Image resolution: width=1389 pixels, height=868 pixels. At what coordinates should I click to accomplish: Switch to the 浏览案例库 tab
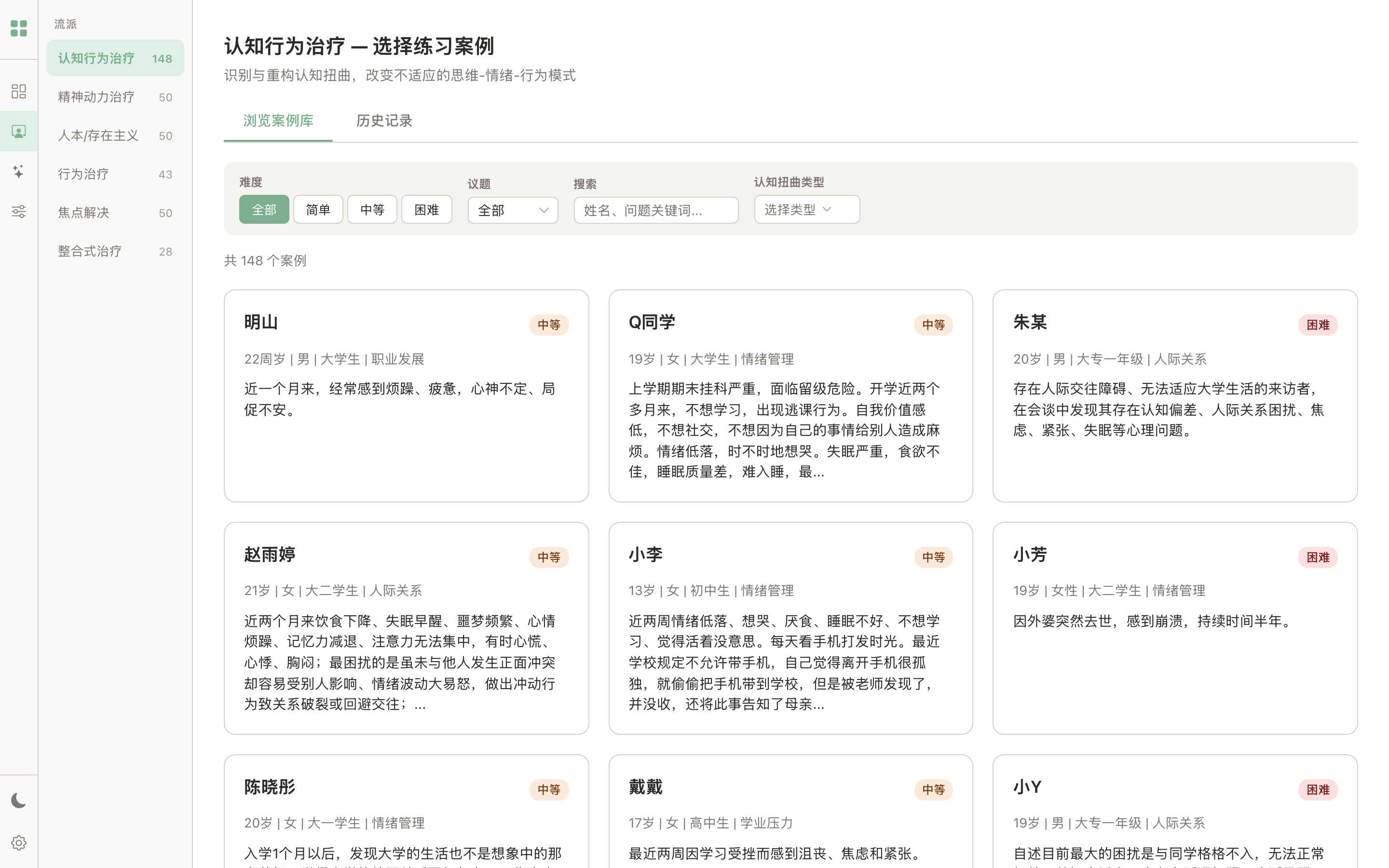click(x=278, y=121)
